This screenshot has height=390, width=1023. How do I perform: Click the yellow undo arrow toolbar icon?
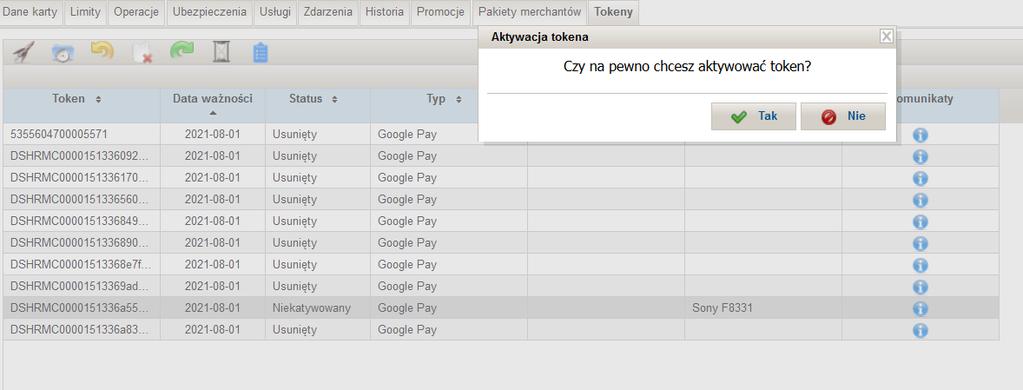102,52
